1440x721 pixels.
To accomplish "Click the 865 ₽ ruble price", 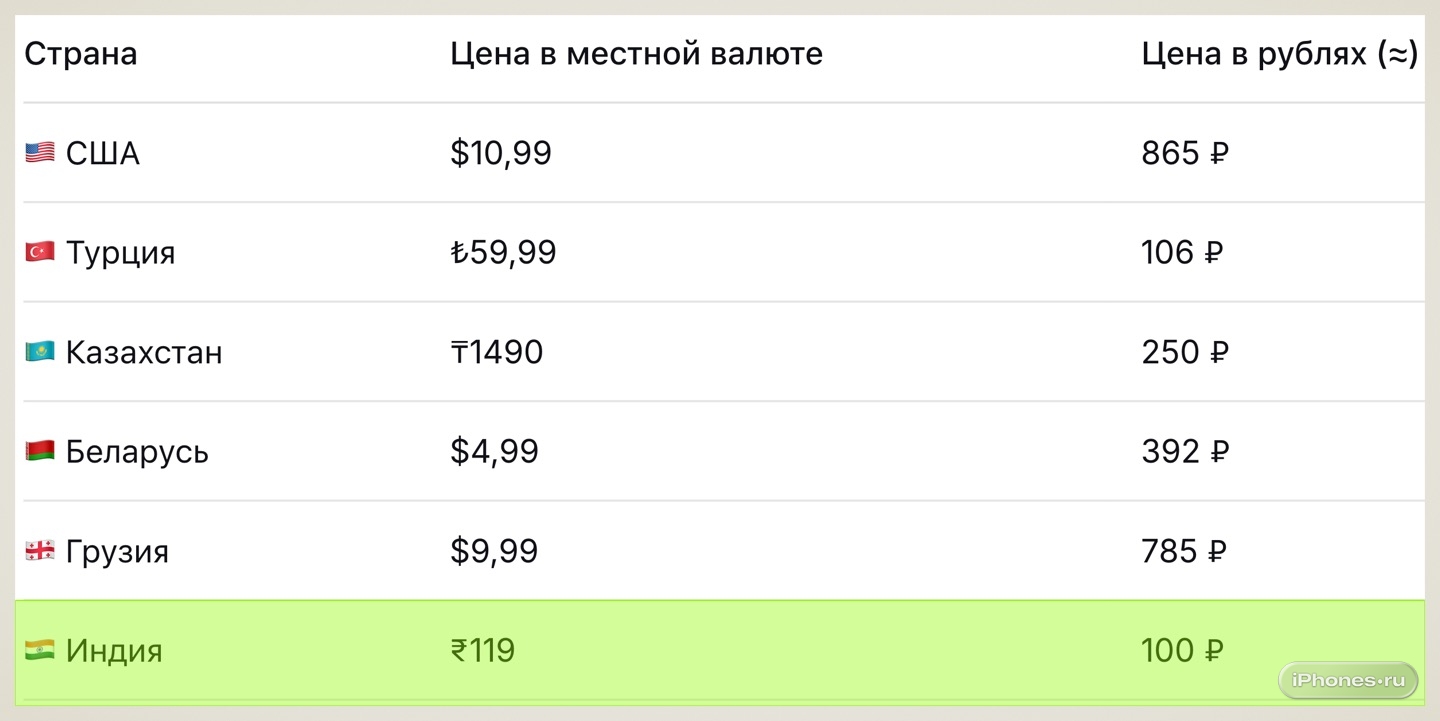I will (1184, 153).
